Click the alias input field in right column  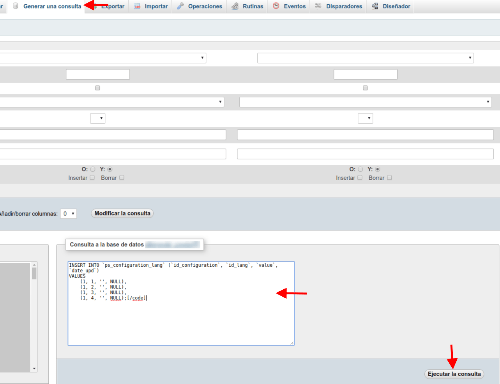(x=365, y=74)
